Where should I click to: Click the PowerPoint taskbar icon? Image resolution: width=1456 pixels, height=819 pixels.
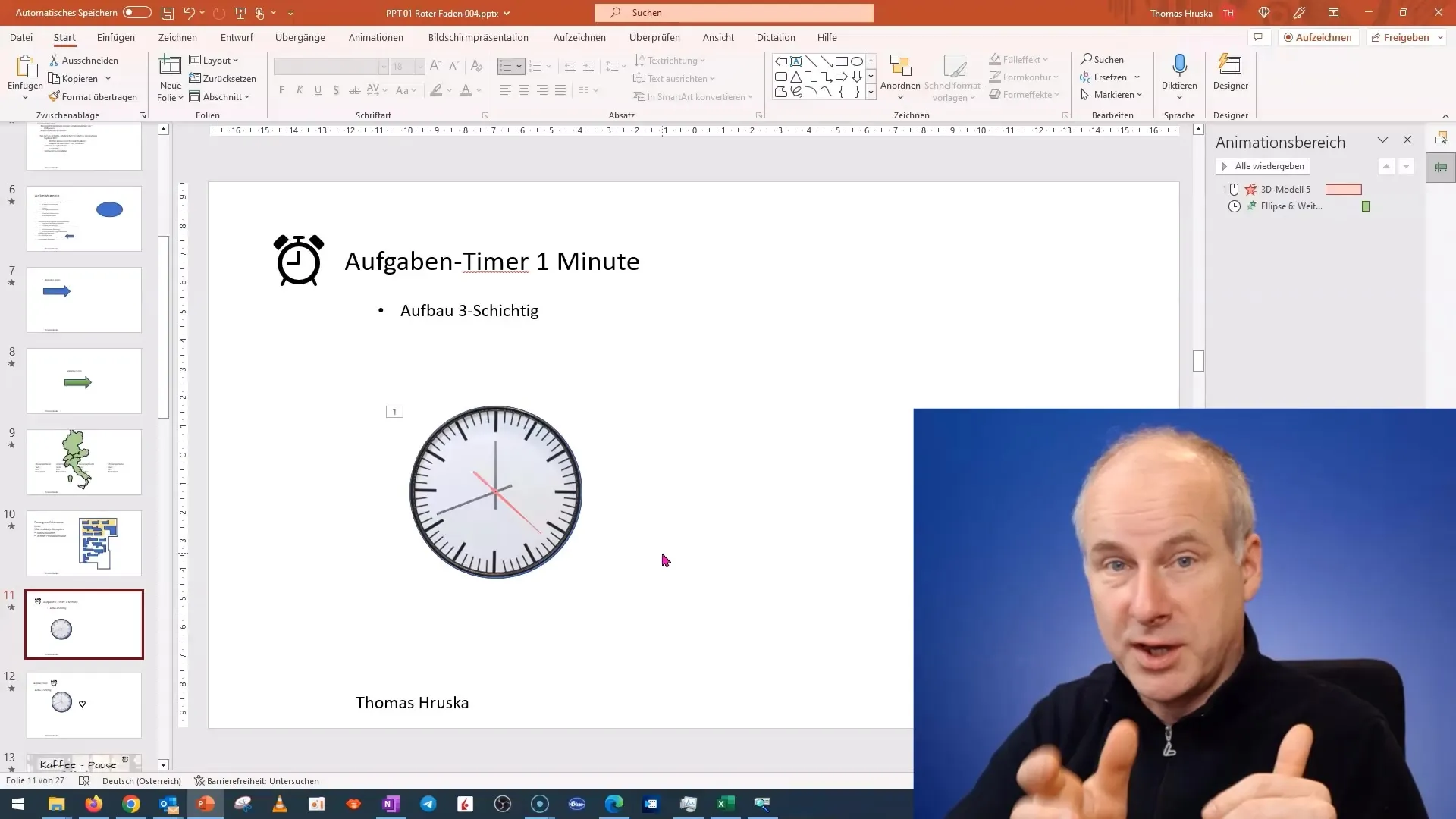(206, 803)
